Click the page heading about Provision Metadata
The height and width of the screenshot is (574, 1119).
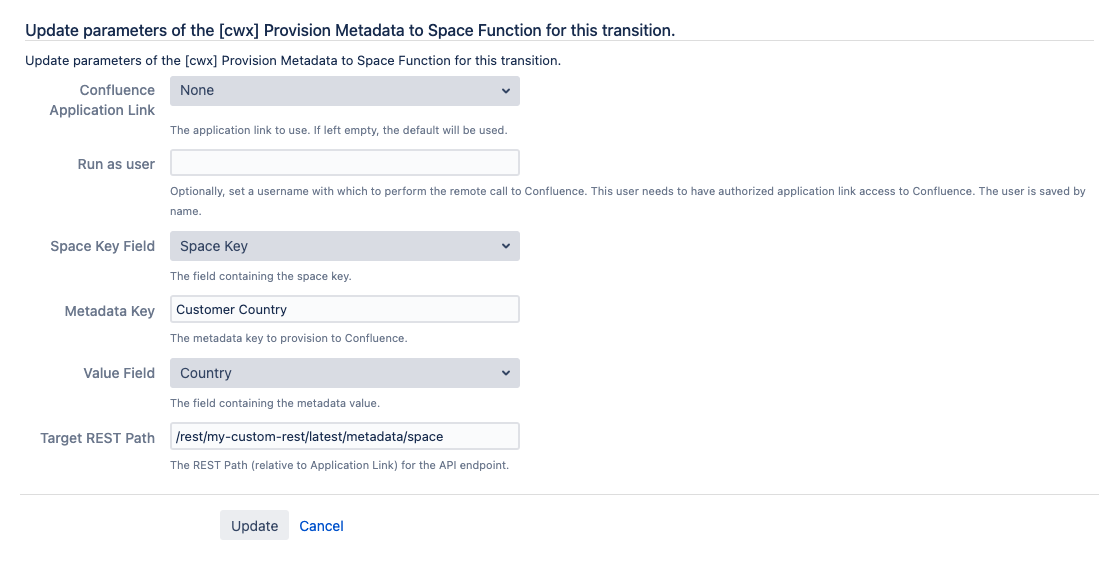pyautogui.click(x=350, y=31)
